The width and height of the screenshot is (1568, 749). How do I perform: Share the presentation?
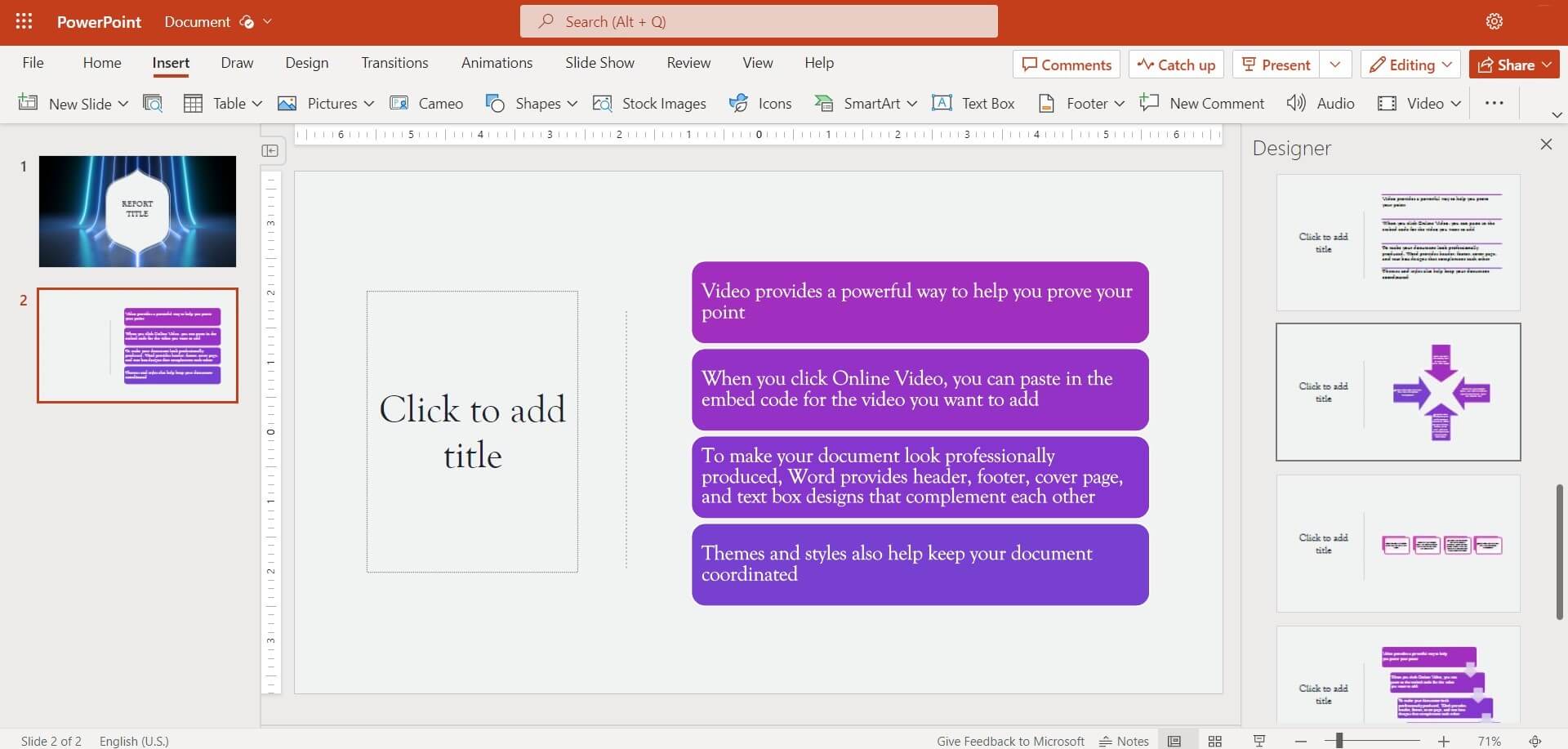(1513, 64)
